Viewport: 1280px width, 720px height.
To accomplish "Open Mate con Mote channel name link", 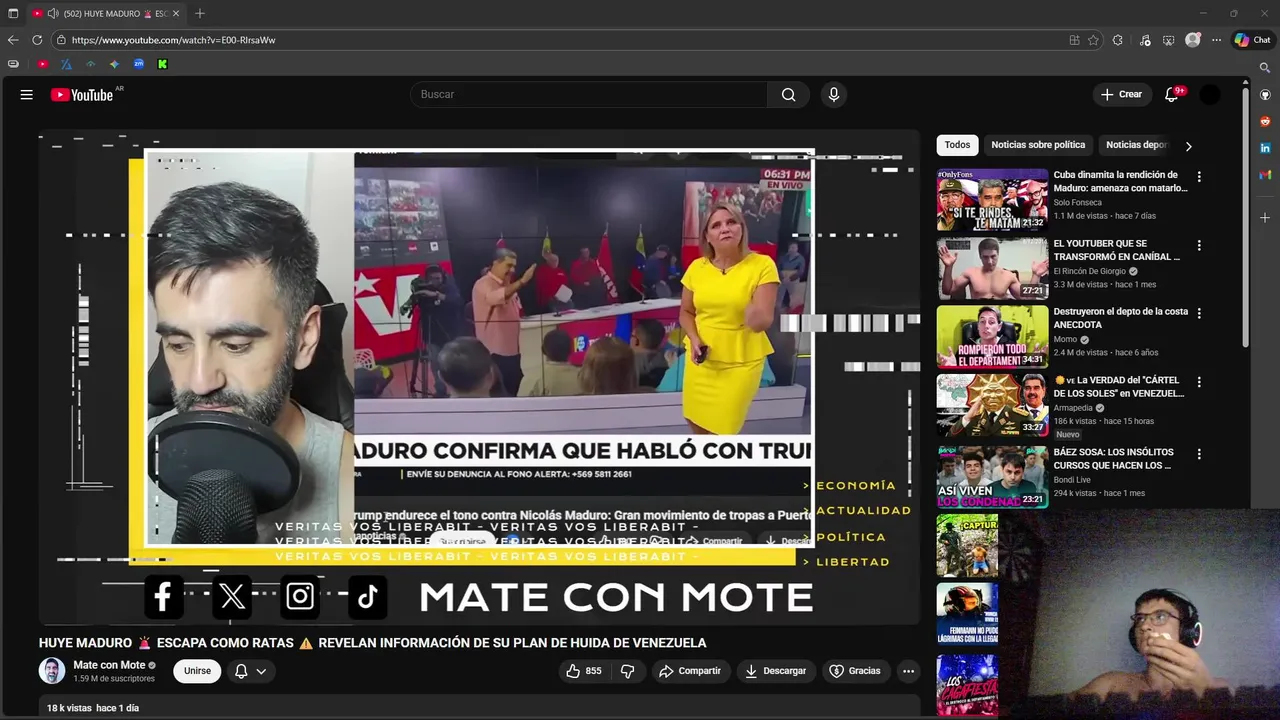I will click(x=109, y=665).
